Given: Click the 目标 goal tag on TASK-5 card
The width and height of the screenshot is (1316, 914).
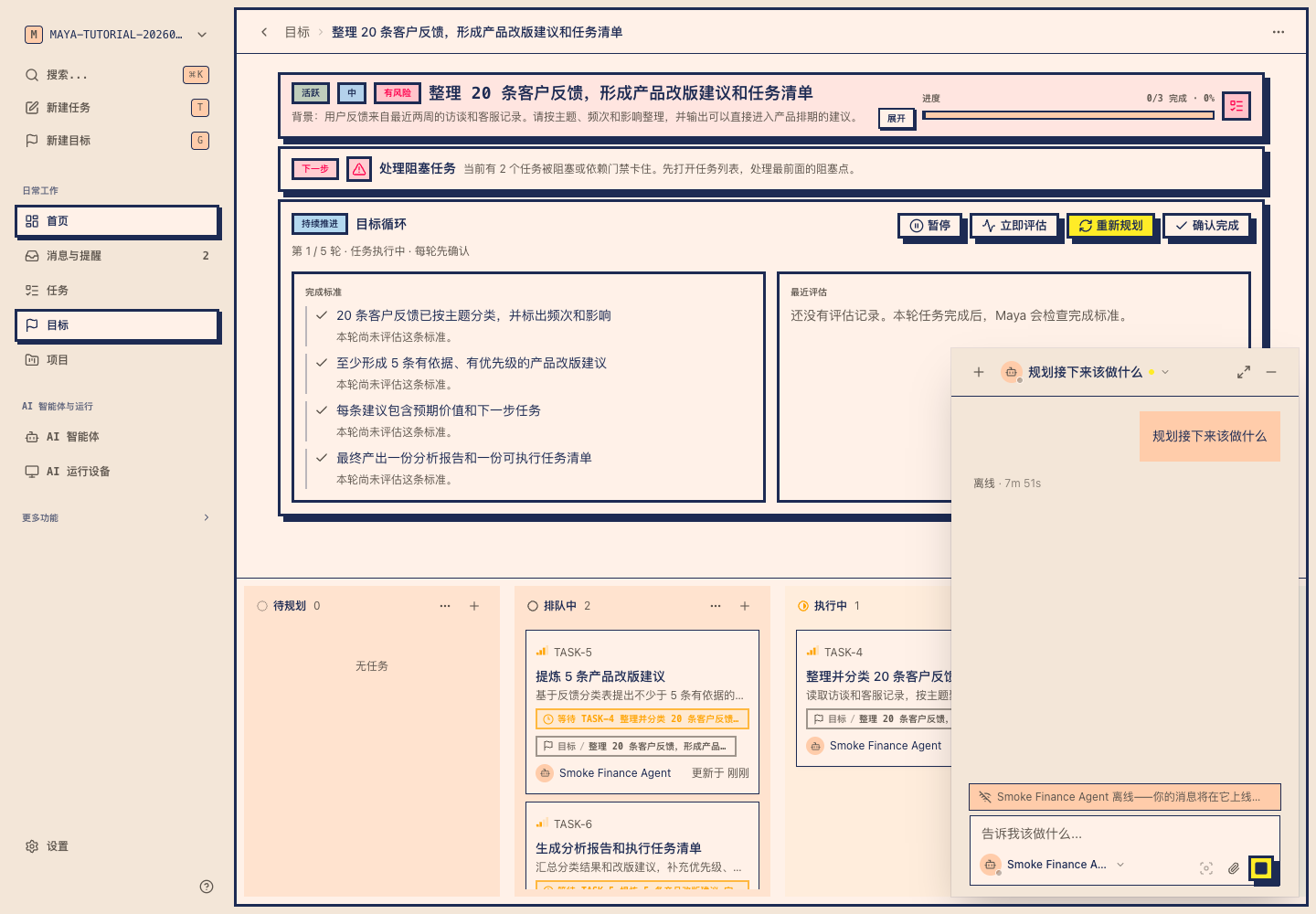Looking at the screenshot, I should tap(636, 747).
